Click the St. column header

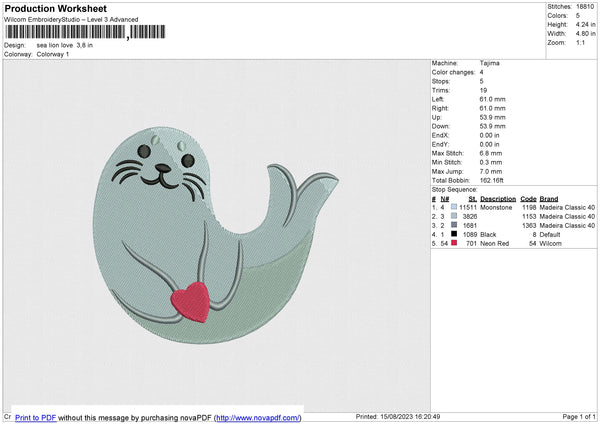pos(472,198)
